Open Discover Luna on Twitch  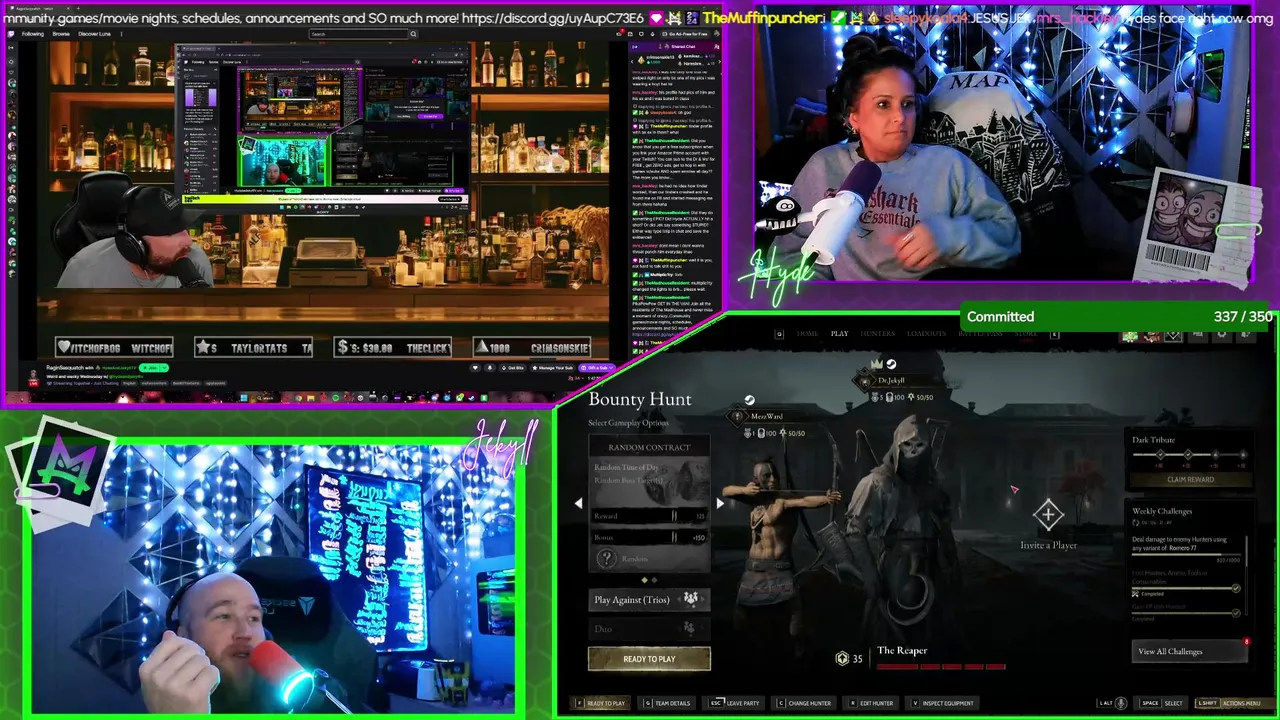pyautogui.click(x=94, y=34)
